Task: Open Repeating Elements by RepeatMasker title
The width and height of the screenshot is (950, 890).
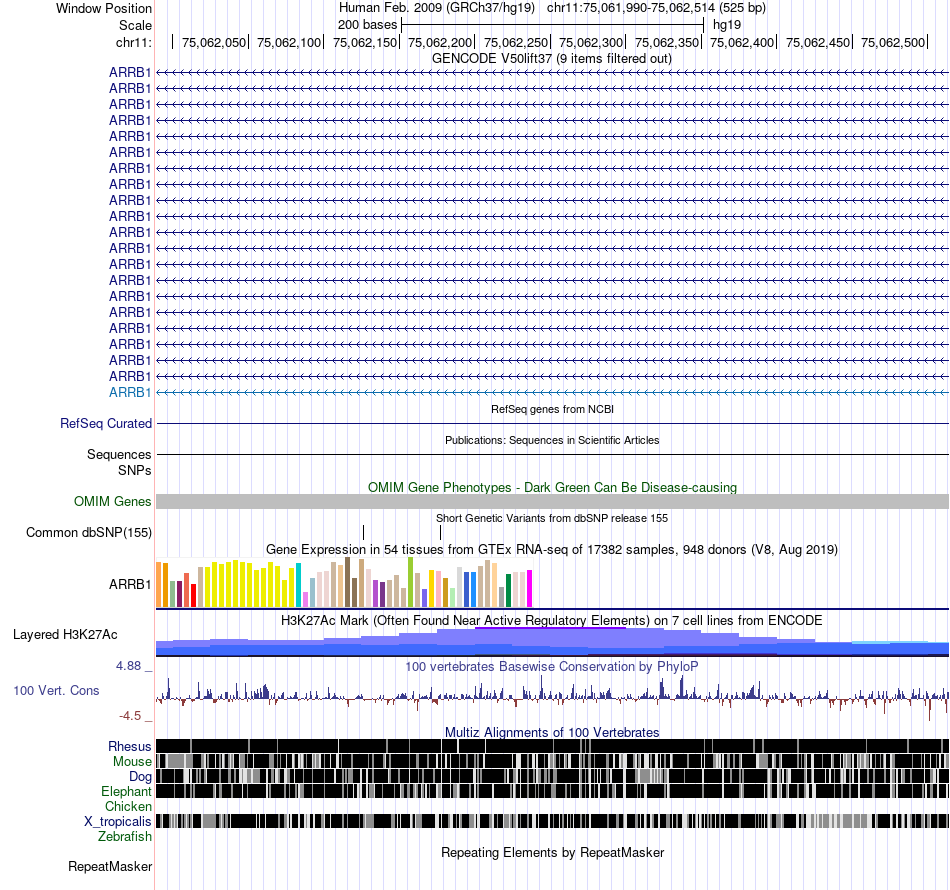Action: pos(553,853)
